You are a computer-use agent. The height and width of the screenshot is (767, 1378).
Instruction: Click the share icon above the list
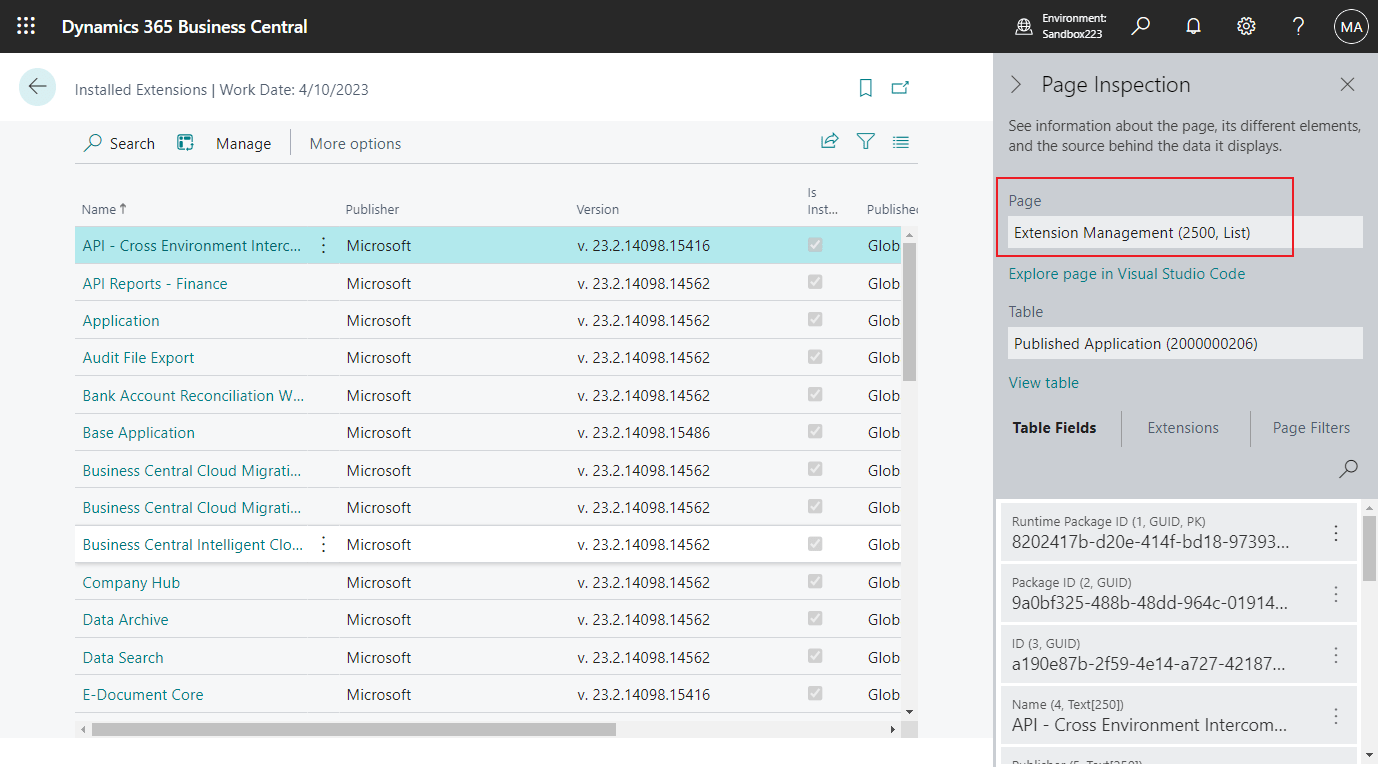click(829, 142)
